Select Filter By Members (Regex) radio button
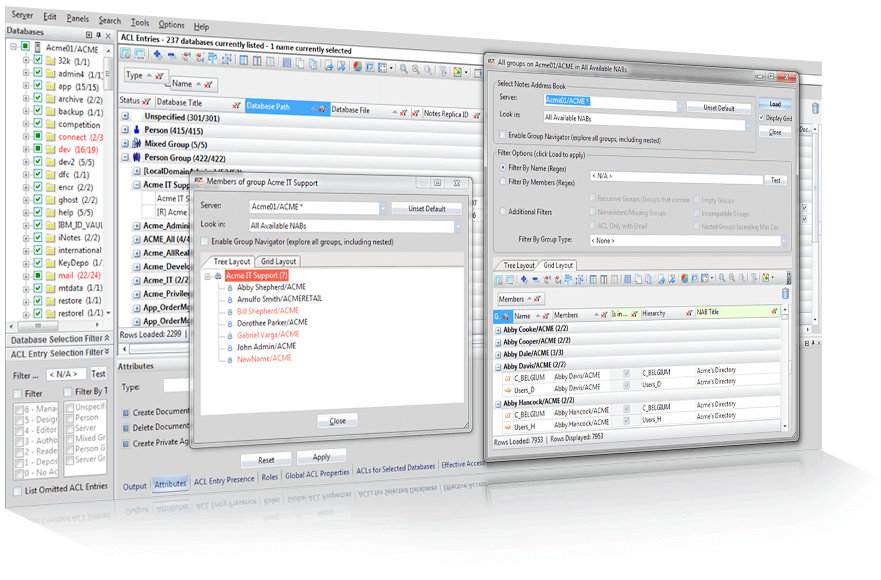This screenshot has width=881, height=580. point(503,182)
